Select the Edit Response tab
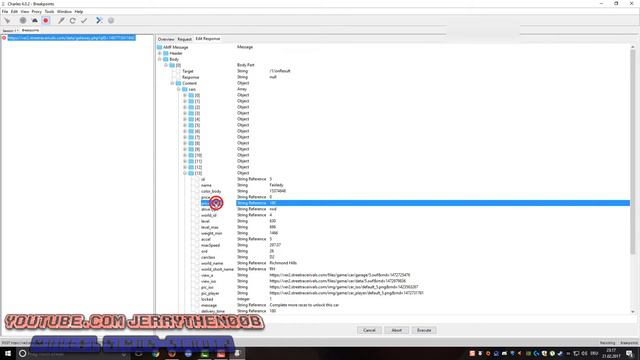This screenshot has height=360, width=640. [208, 39]
